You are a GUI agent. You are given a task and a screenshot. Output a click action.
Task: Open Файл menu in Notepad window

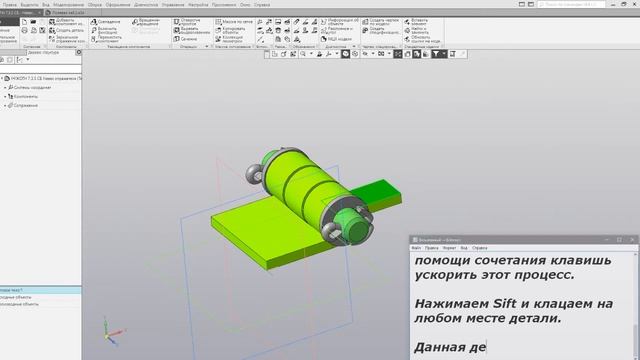click(416, 248)
